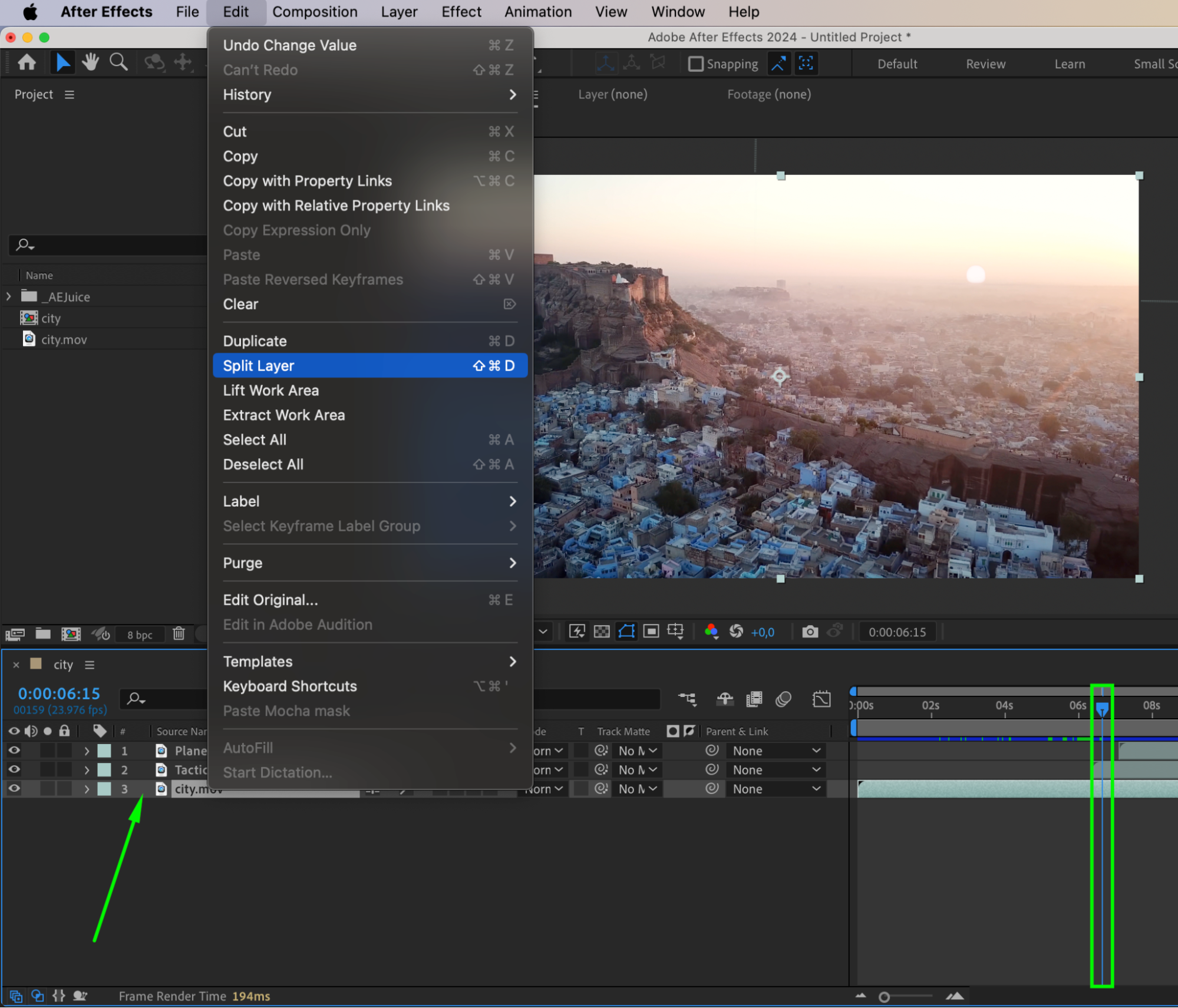Select the Zoom magnifier tool

118,62
